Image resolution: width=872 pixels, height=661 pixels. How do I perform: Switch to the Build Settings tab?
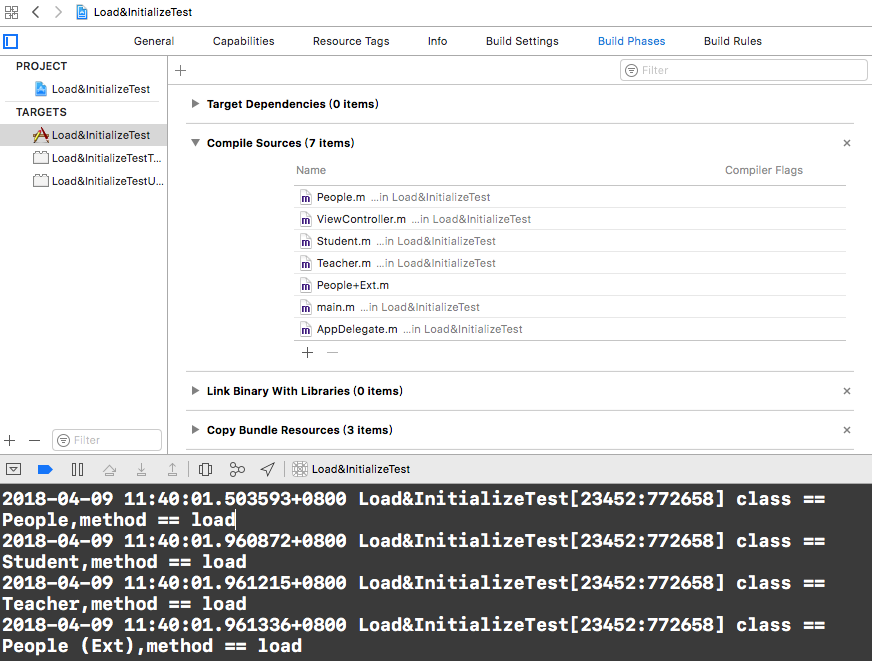(522, 41)
